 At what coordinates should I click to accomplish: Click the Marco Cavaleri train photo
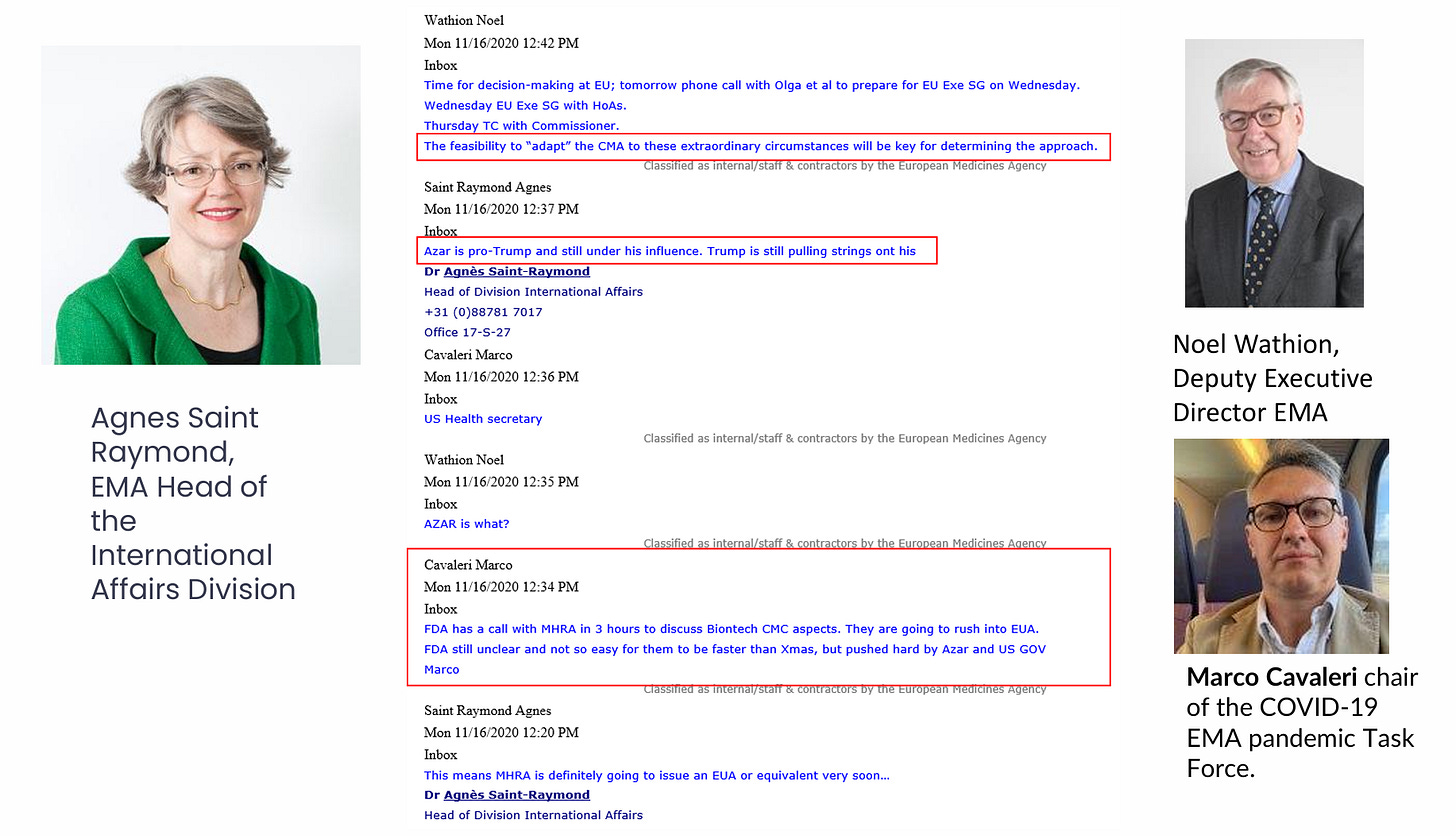point(1281,546)
